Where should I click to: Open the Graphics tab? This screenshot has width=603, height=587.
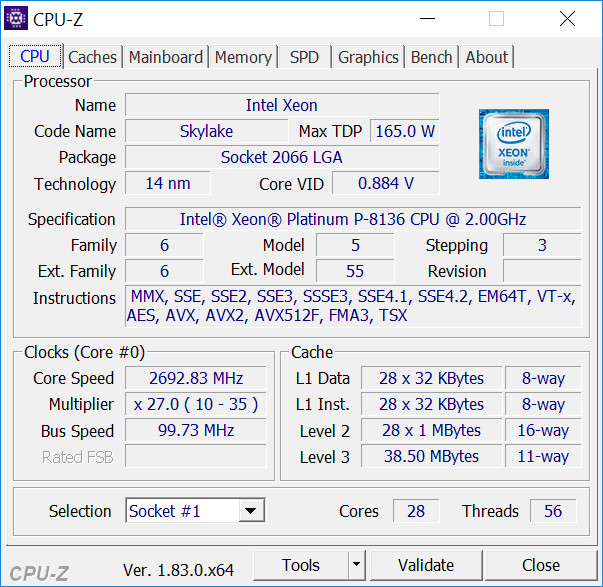368,57
